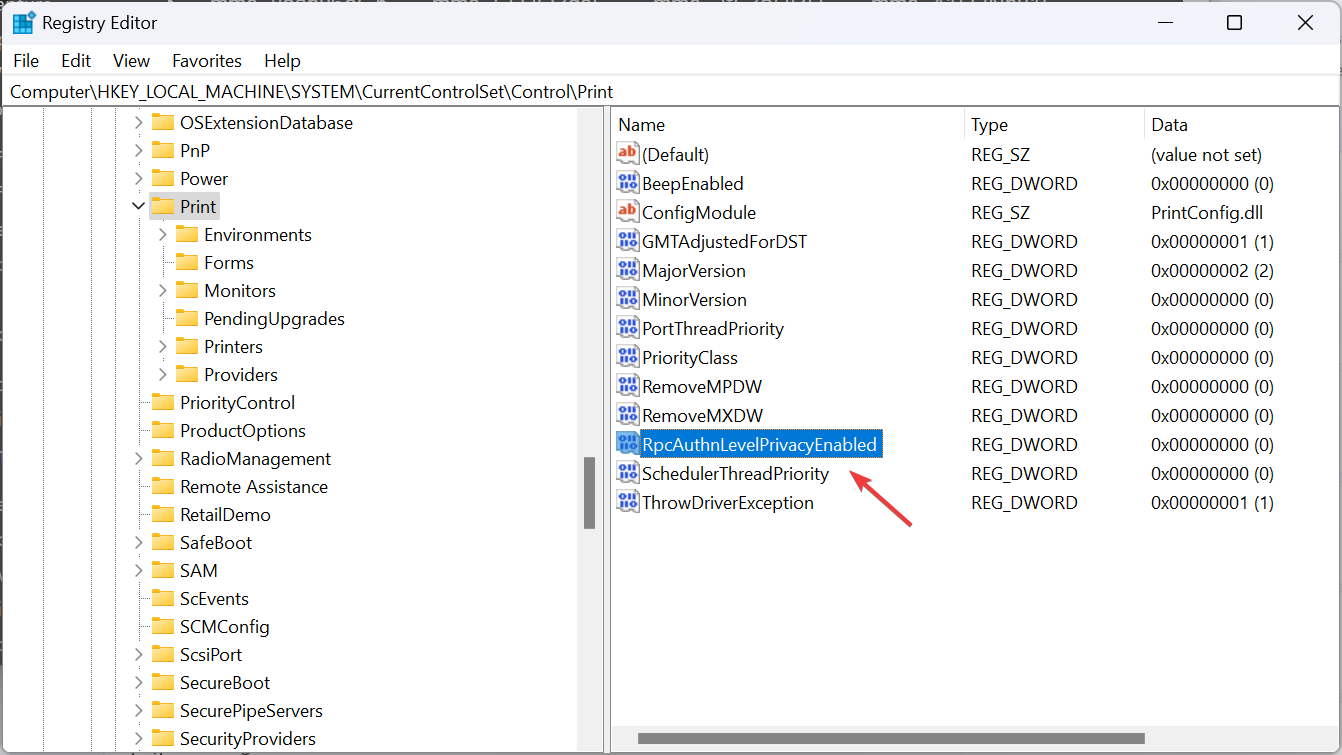
Task: Select the SchedulerThreadPriority value name
Action: pos(735,473)
